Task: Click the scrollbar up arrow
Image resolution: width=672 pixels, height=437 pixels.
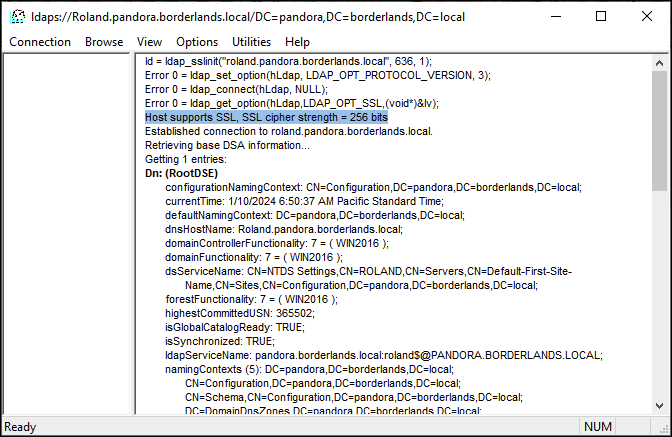Action: pos(659,63)
